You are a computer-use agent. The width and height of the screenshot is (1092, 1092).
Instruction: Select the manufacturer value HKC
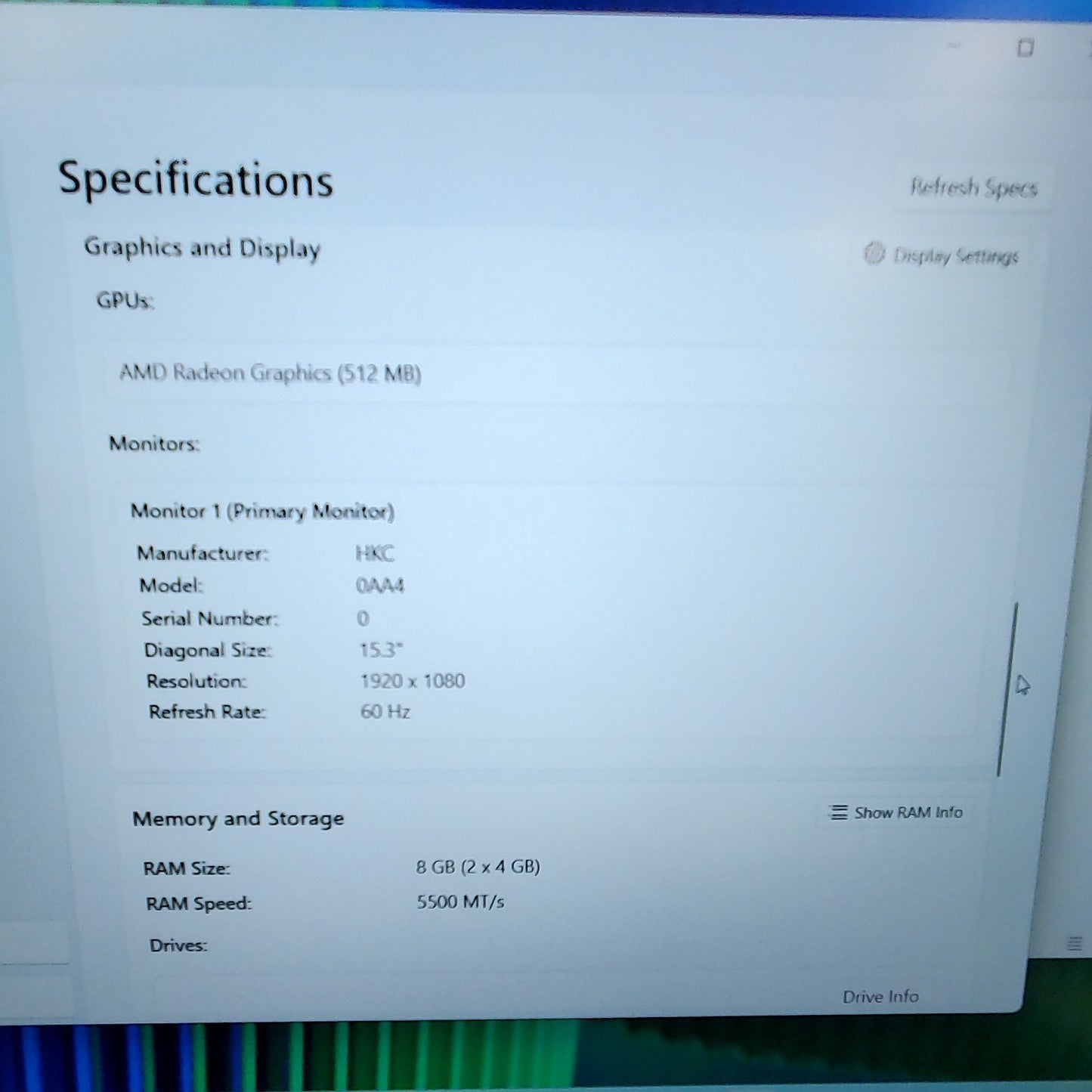[375, 554]
